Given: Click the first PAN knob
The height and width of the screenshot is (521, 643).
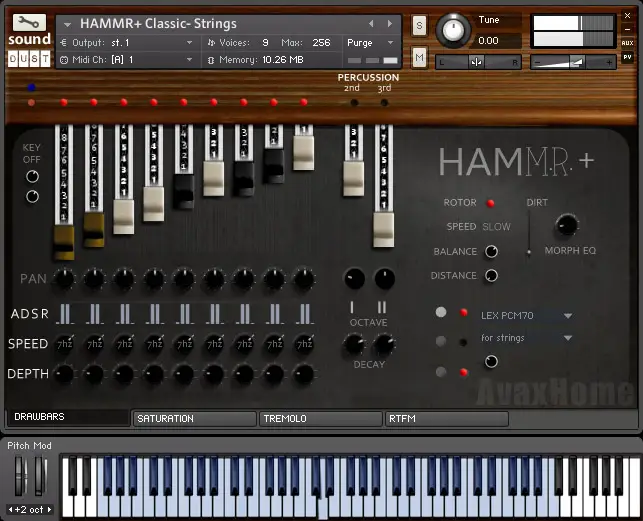Looking at the screenshot, I should coord(64,279).
